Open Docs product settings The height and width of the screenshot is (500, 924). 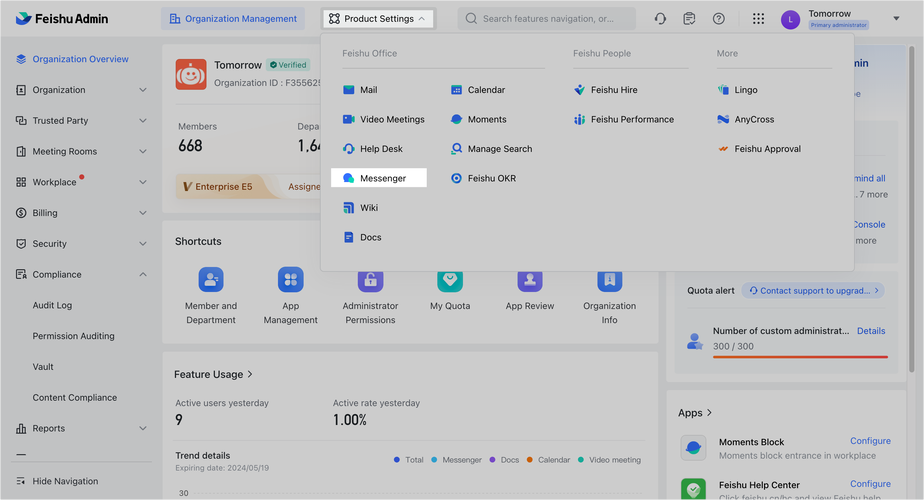[x=362, y=237]
